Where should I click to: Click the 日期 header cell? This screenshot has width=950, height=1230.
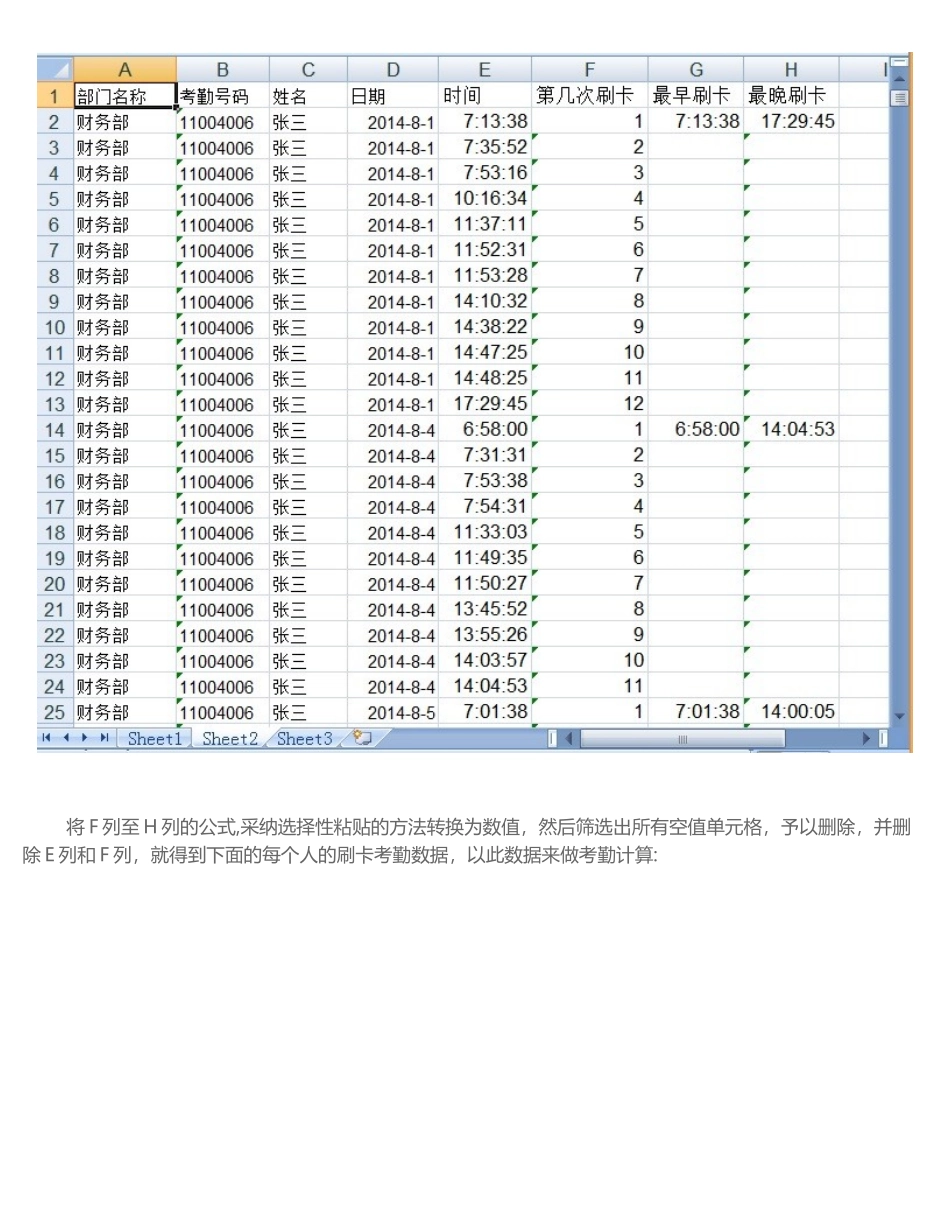point(393,96)
